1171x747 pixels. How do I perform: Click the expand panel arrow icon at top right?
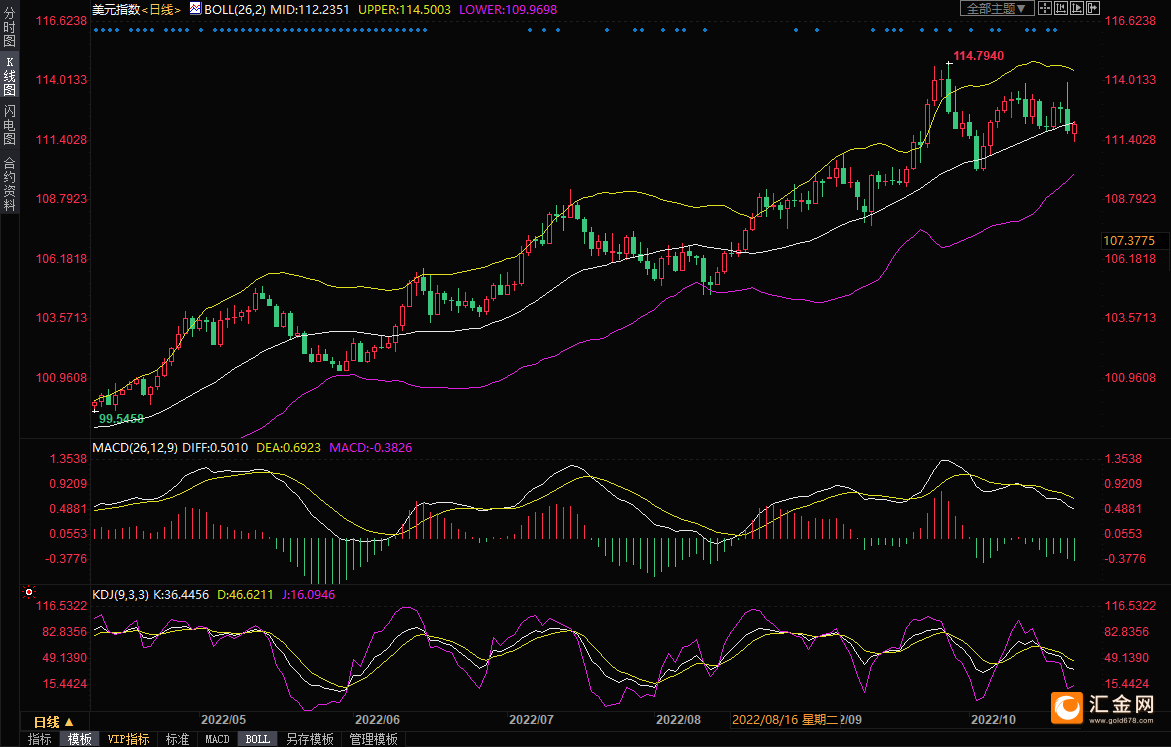(1092, 8)
